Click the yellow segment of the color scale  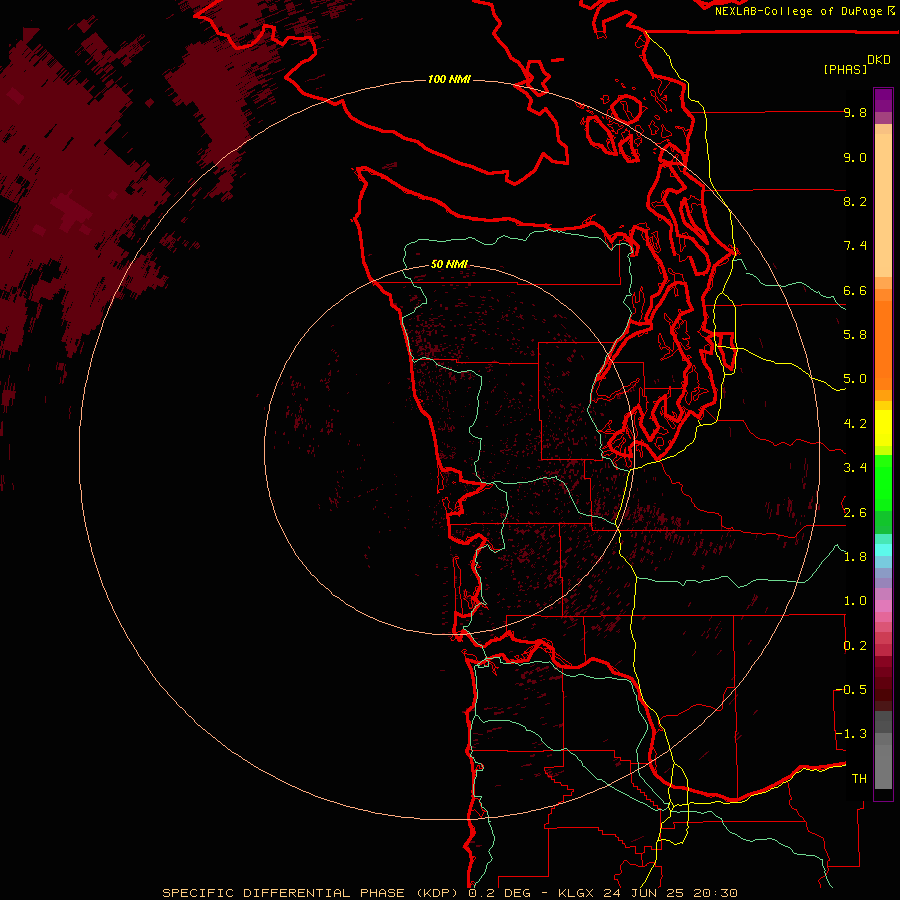[x=883, y=428]
